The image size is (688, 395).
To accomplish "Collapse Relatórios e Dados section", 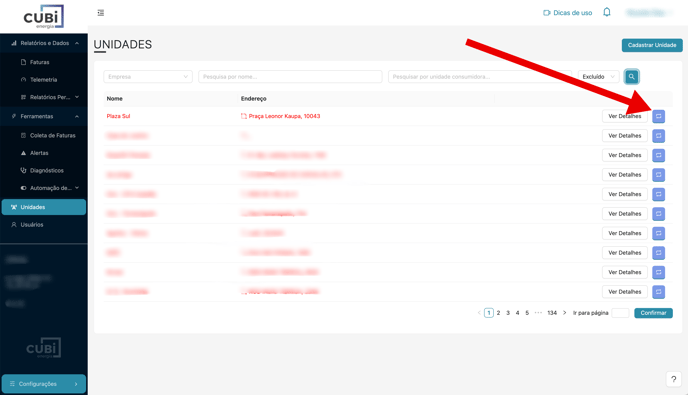I will [44, 43].
